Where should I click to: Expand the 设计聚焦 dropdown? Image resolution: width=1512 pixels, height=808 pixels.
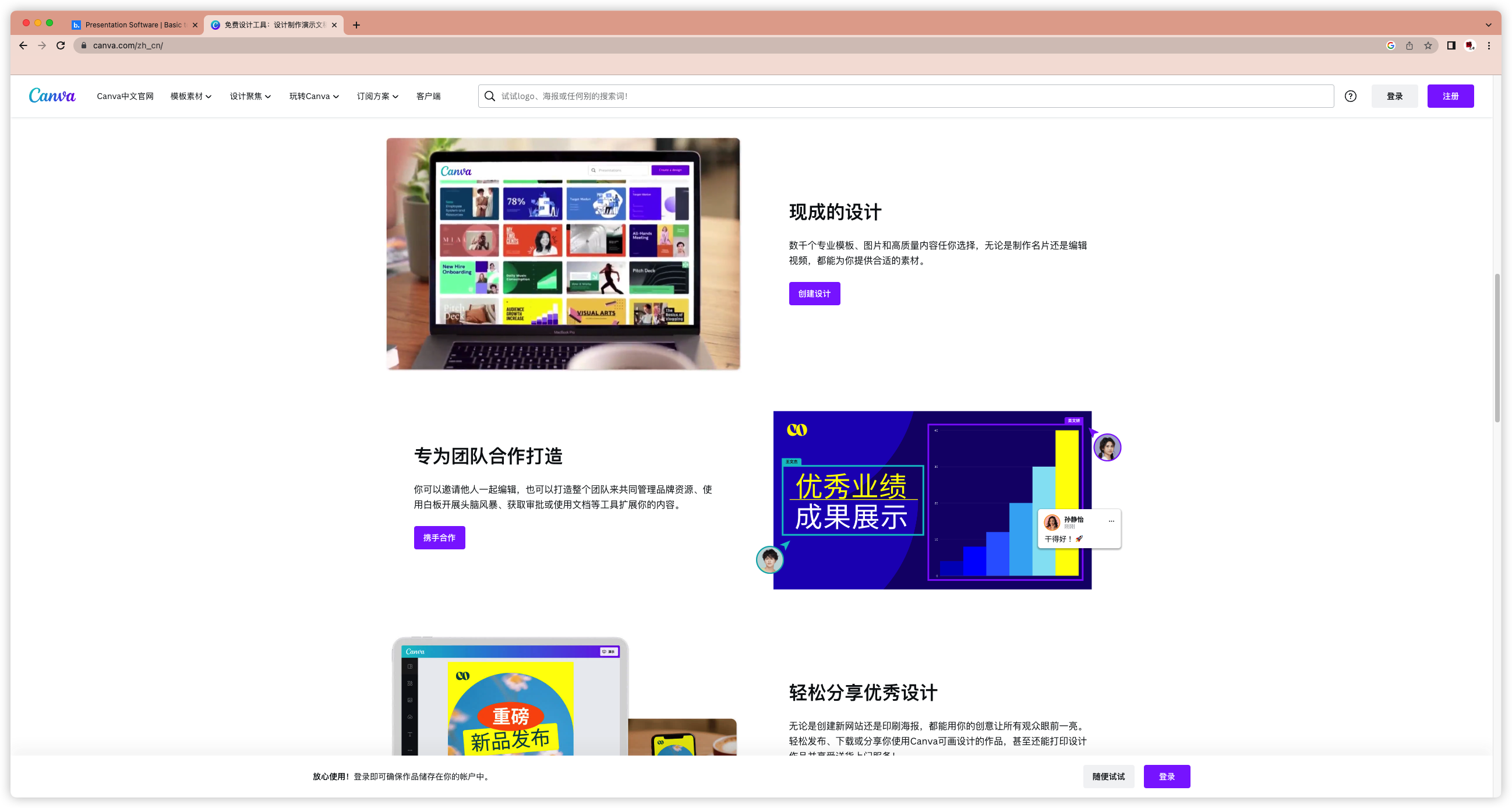click(x=250, y=96)
